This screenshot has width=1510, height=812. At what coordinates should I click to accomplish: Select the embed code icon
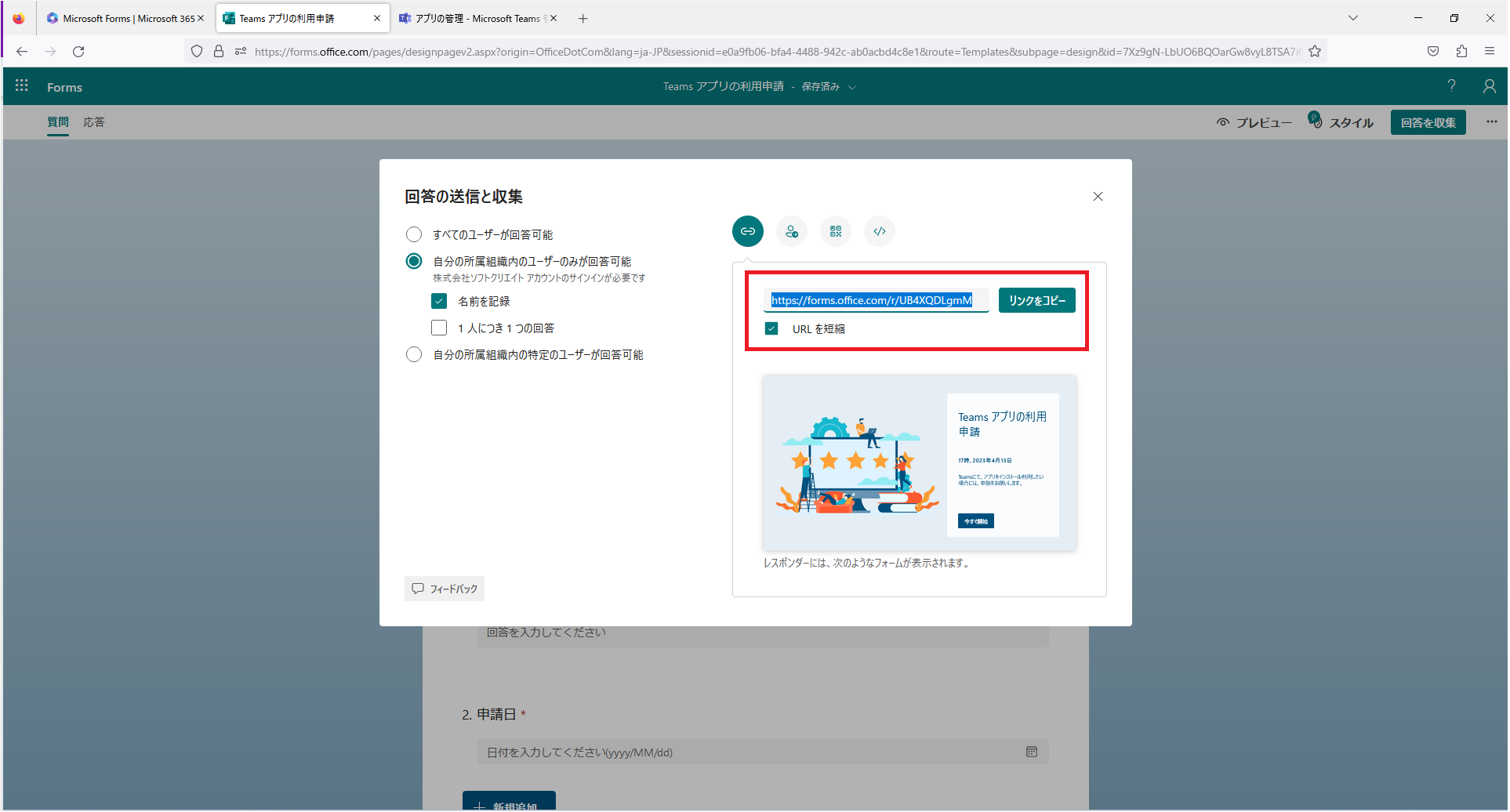(x=880, y=231)
